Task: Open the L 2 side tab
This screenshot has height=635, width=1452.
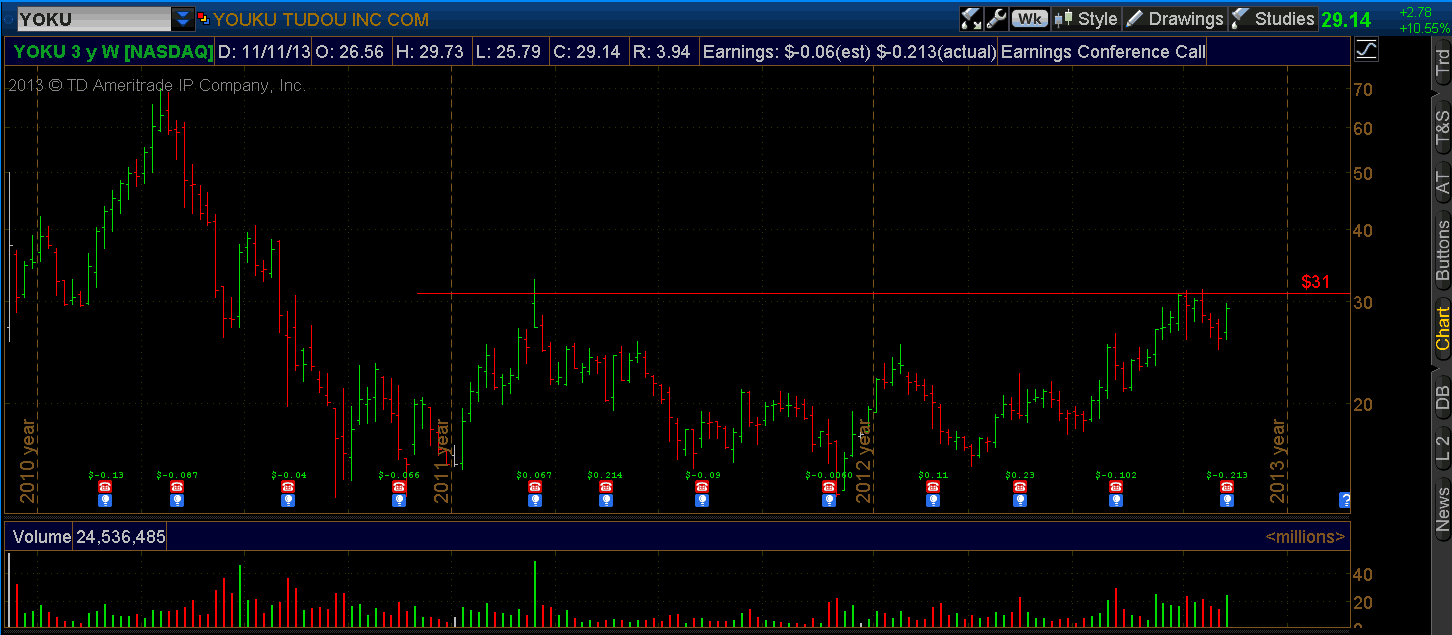Action: pos(1442,449)
